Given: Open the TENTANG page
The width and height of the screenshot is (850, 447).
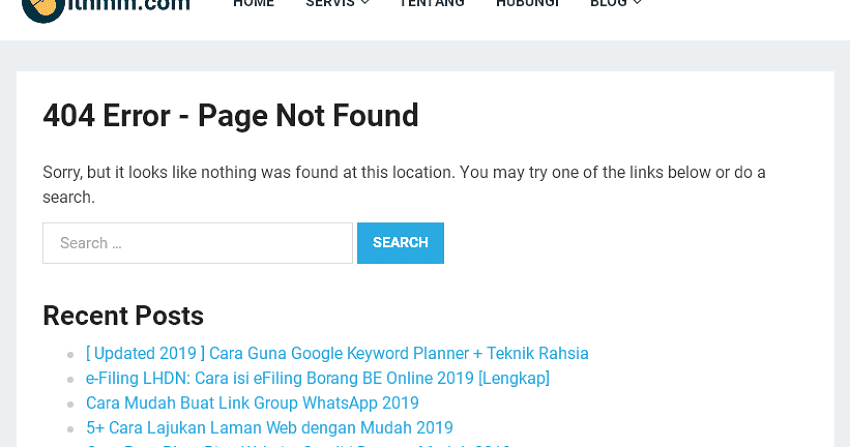Looking at the screenshot, I should coord(432,4).
